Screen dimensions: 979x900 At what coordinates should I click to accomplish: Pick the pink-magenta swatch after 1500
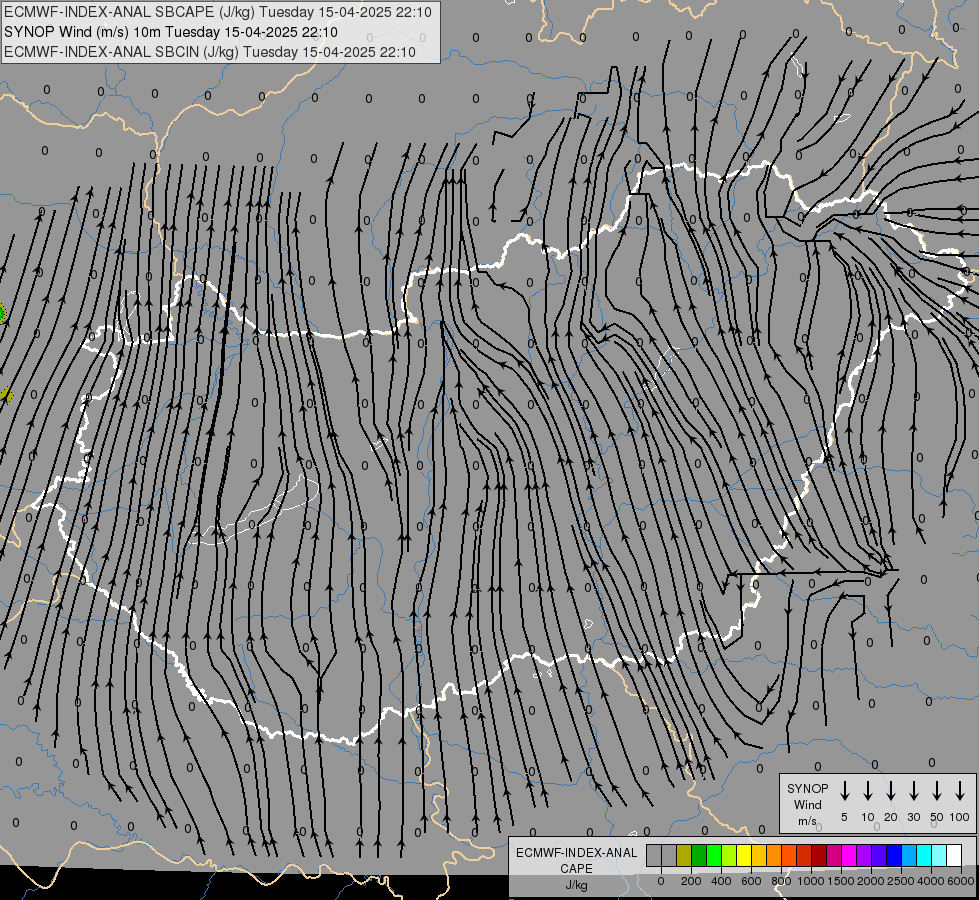(834, 855)
